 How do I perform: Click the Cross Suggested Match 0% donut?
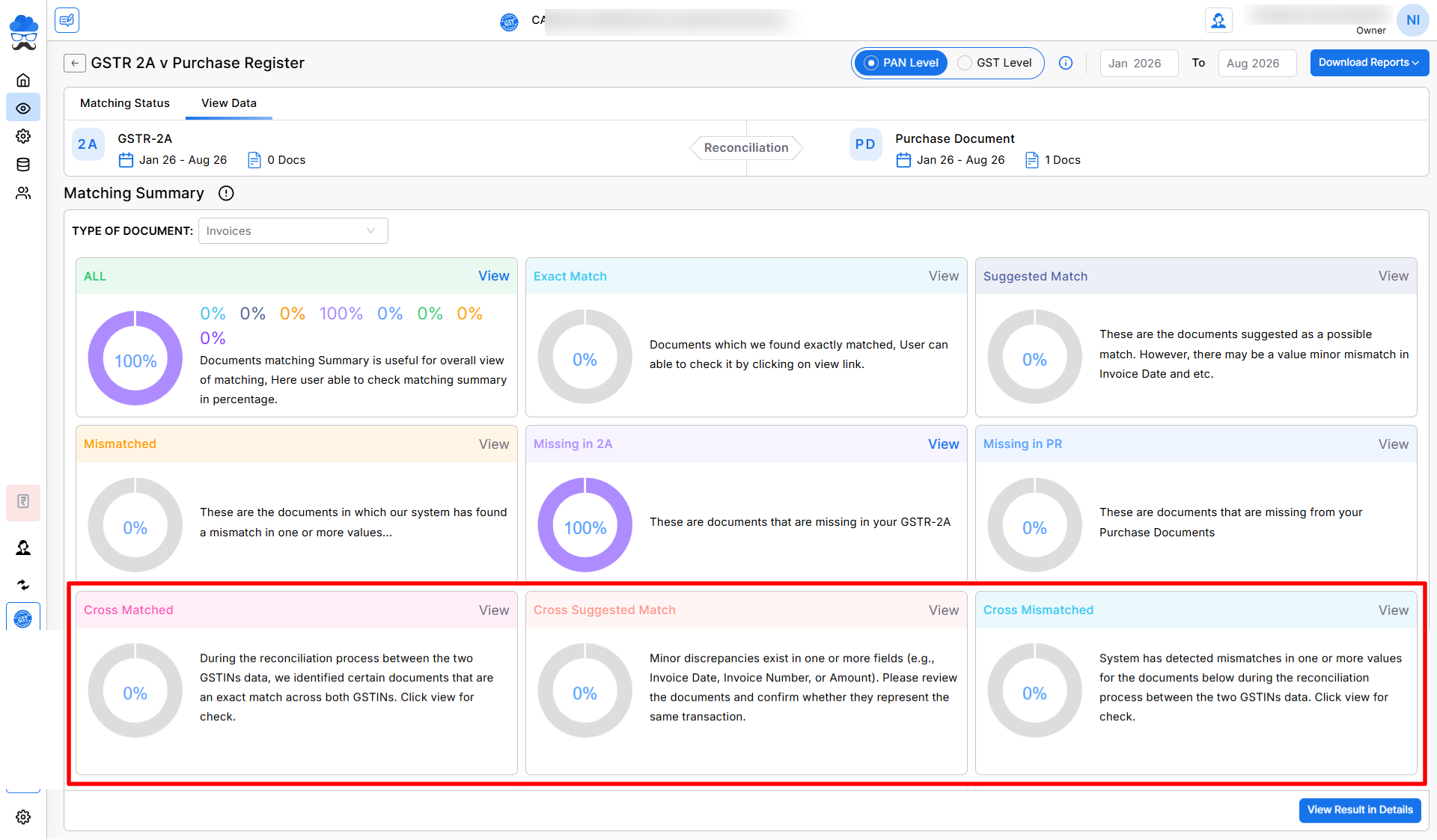(585, 690)
